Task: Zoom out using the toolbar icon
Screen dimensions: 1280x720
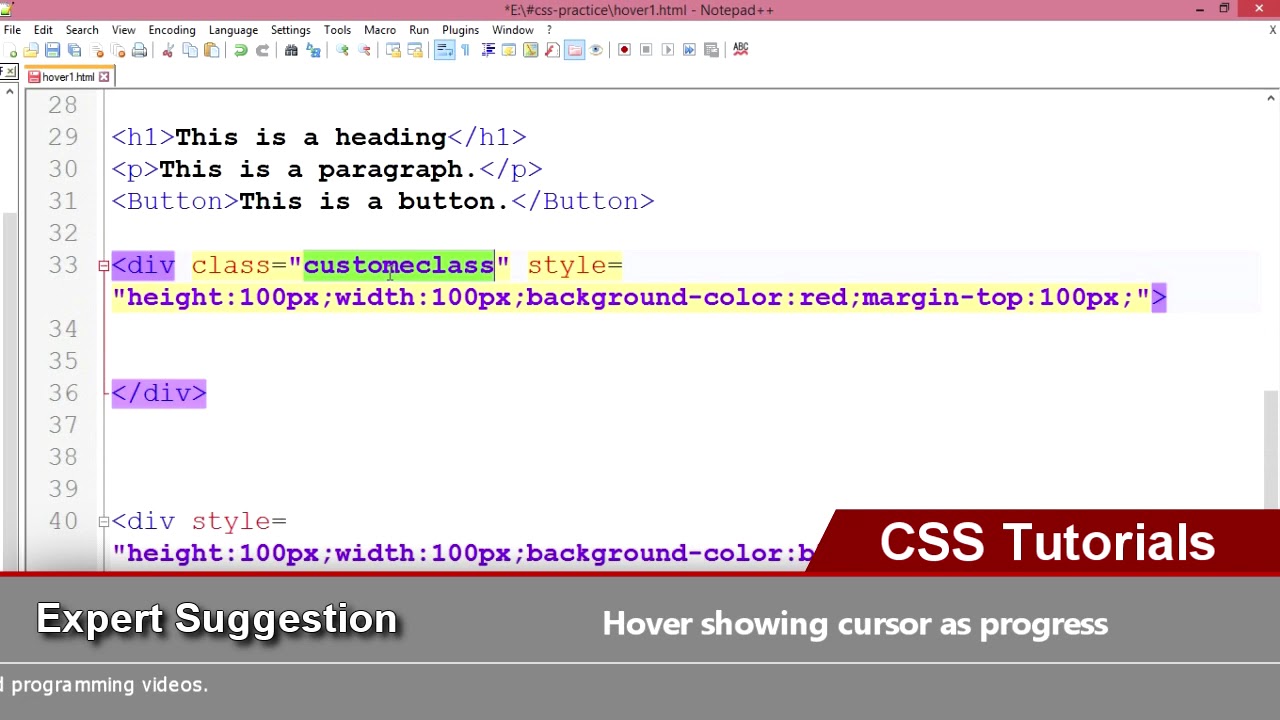Action: 364,49
